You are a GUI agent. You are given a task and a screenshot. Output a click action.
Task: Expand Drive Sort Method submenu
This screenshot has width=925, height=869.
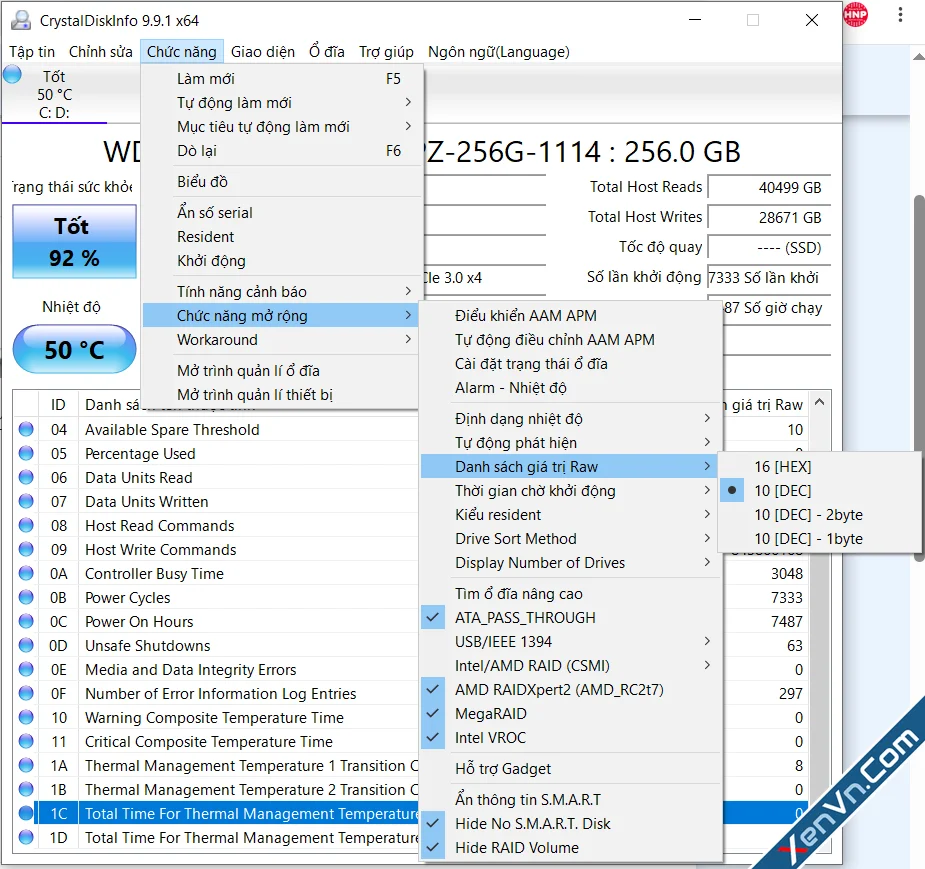click(571, 538)
